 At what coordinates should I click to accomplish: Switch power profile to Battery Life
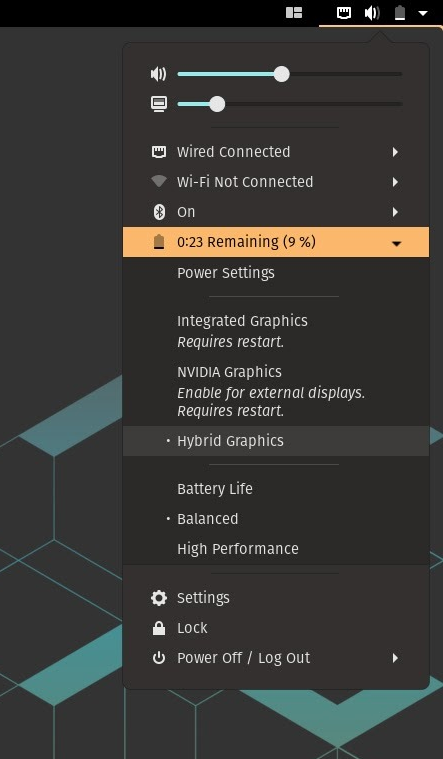pyautogui.click(x=276, y=489)
